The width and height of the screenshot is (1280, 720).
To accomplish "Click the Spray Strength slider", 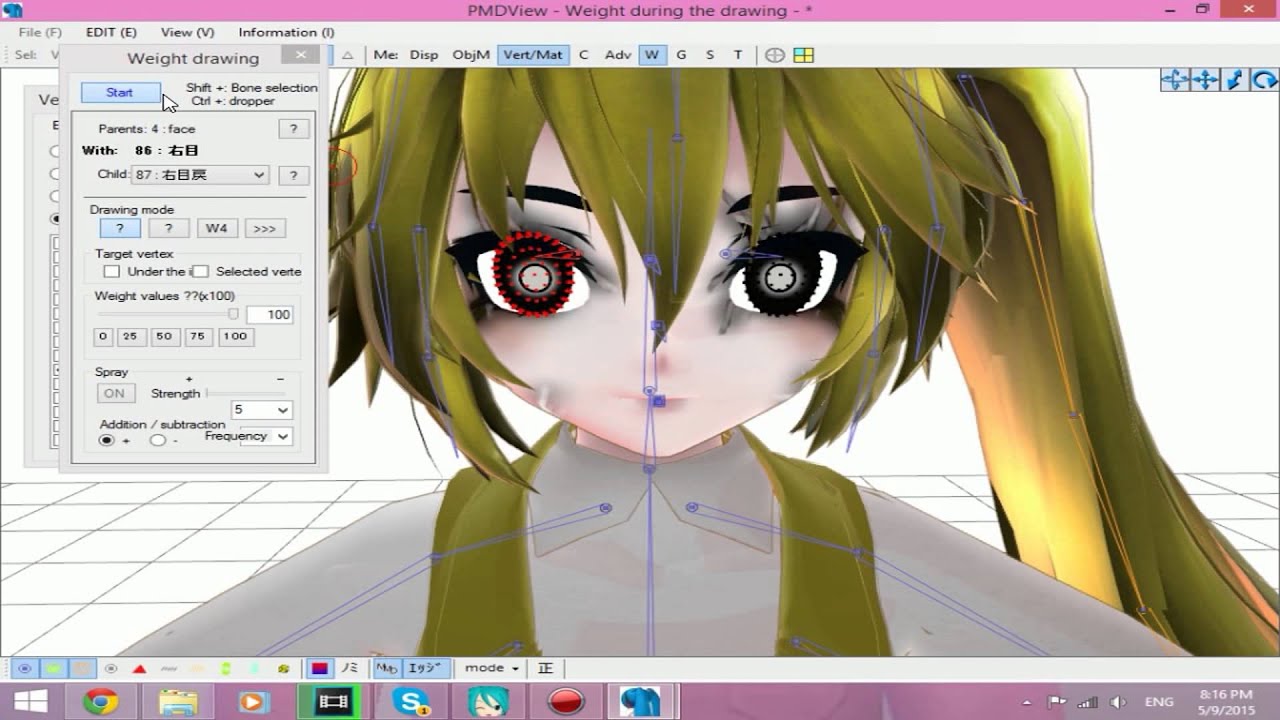I will point(245,393).
